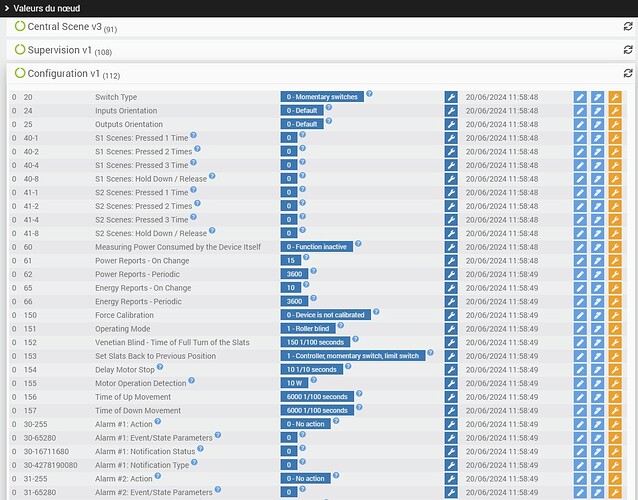Image resolution: width=638 pixels, height=500 pixels.
Task: Open help icon beside S1 Scenes: Pressed 1 Time label
Action: point(193,135)
